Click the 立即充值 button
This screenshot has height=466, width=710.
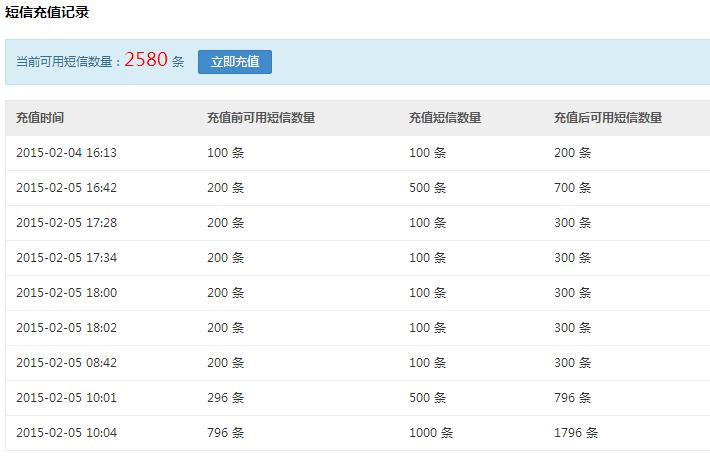235,61
